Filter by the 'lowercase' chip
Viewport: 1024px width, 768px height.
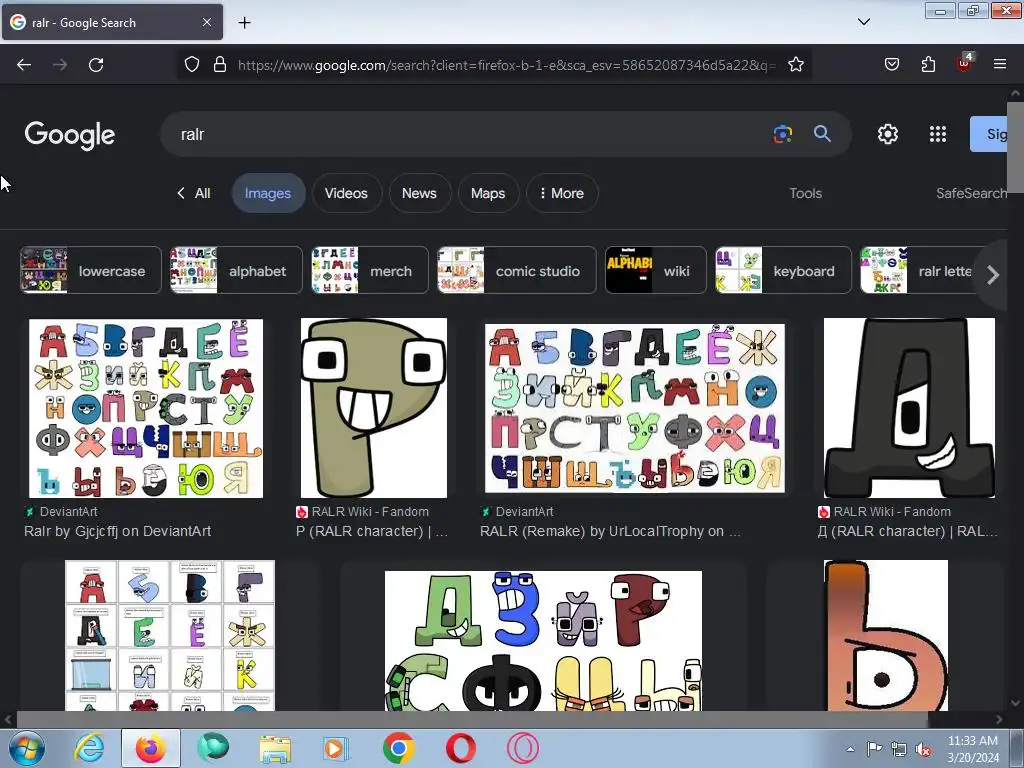point(90,270)
